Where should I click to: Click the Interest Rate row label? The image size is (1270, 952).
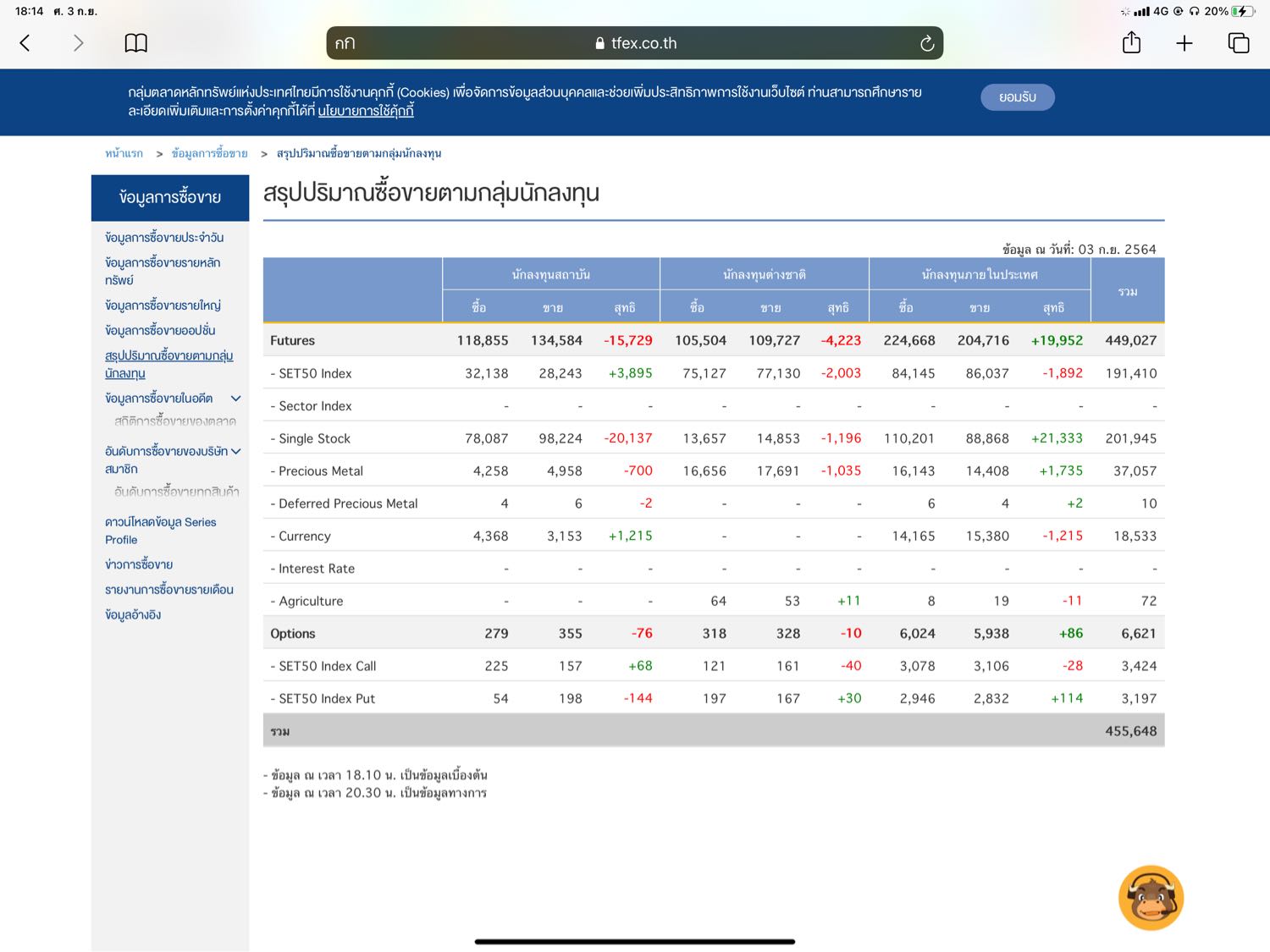coord(312,569)
